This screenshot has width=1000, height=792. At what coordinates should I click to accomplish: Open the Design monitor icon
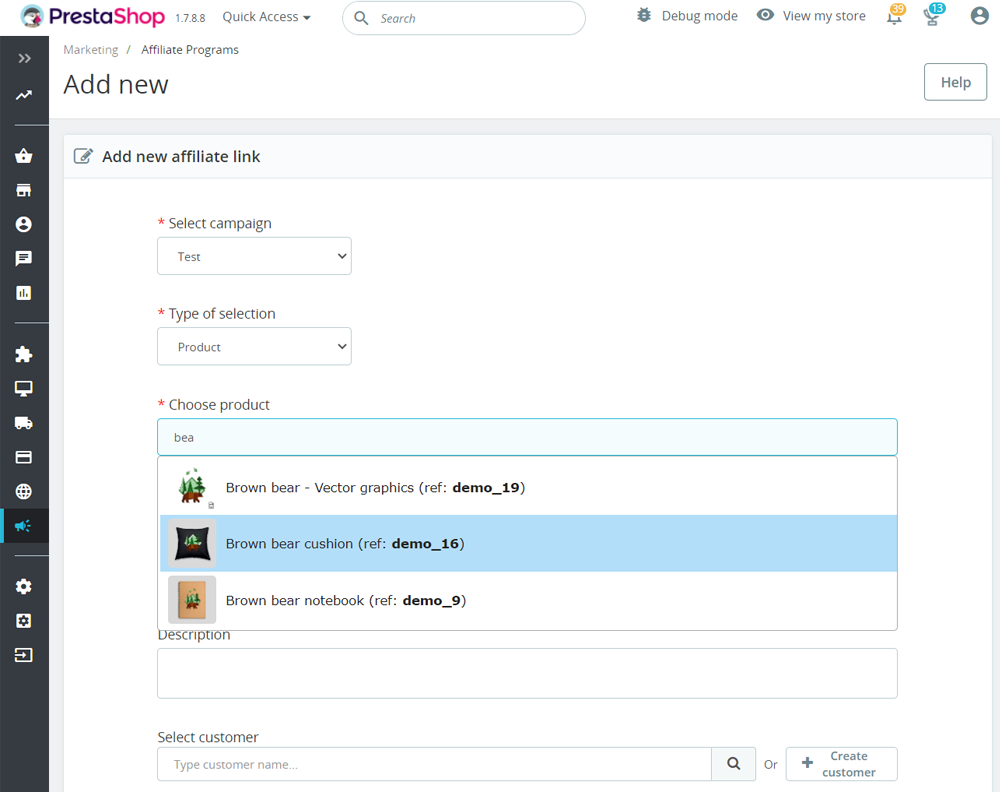point(24,388)
